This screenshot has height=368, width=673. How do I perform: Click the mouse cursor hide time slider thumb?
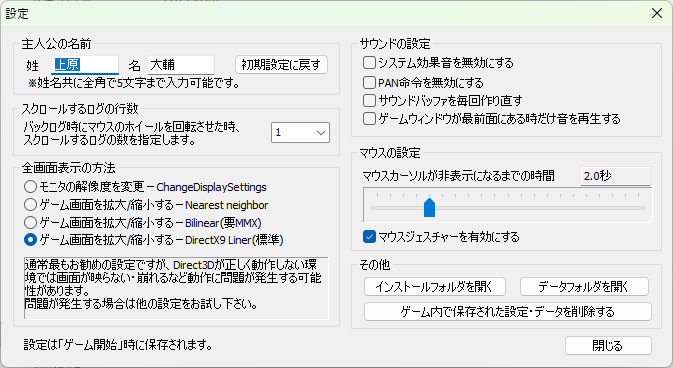coord(429,207)
